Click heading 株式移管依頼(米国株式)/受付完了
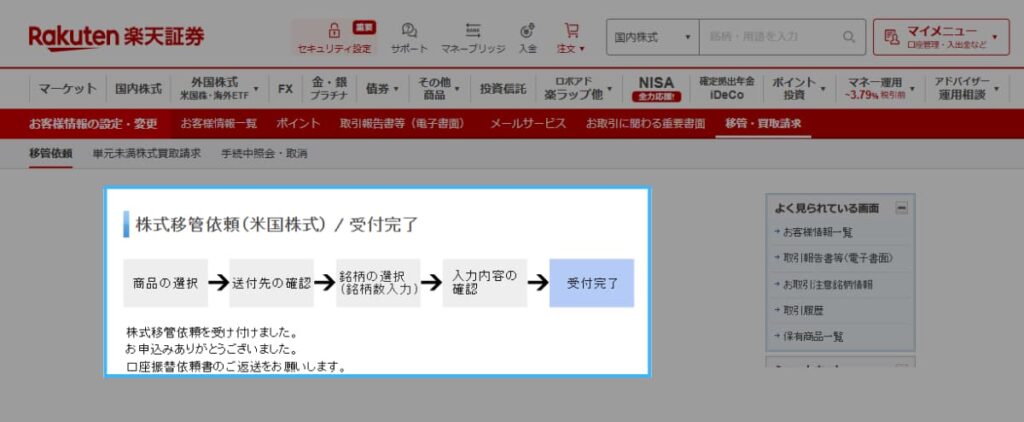Screen dimensions: 1024x422 [x=276, y=225]
